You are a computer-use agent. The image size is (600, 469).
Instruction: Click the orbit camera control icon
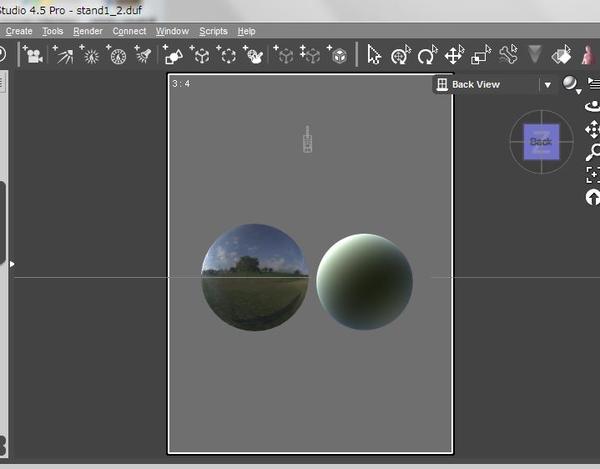[x=592, y=106]
